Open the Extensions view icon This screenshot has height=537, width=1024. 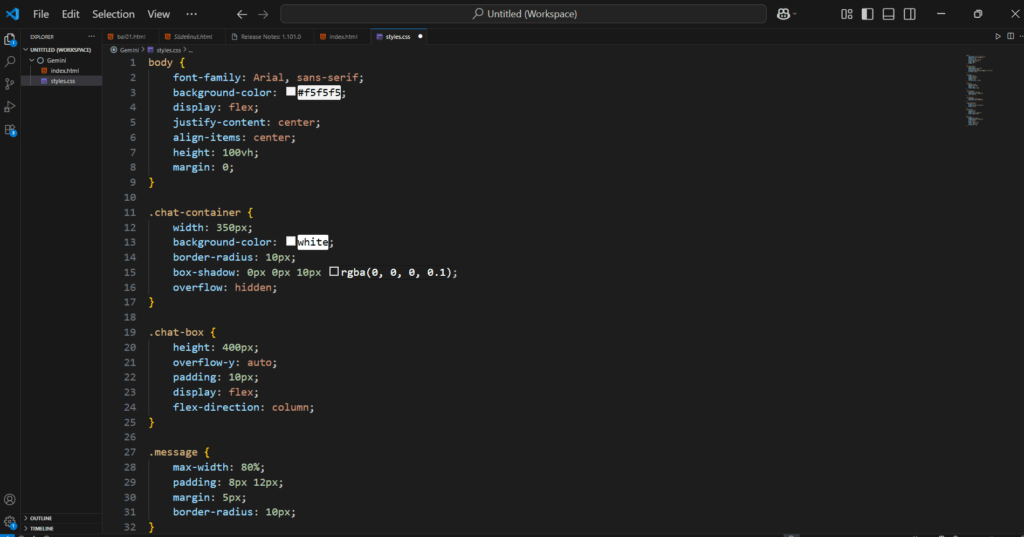coord(10,130)
